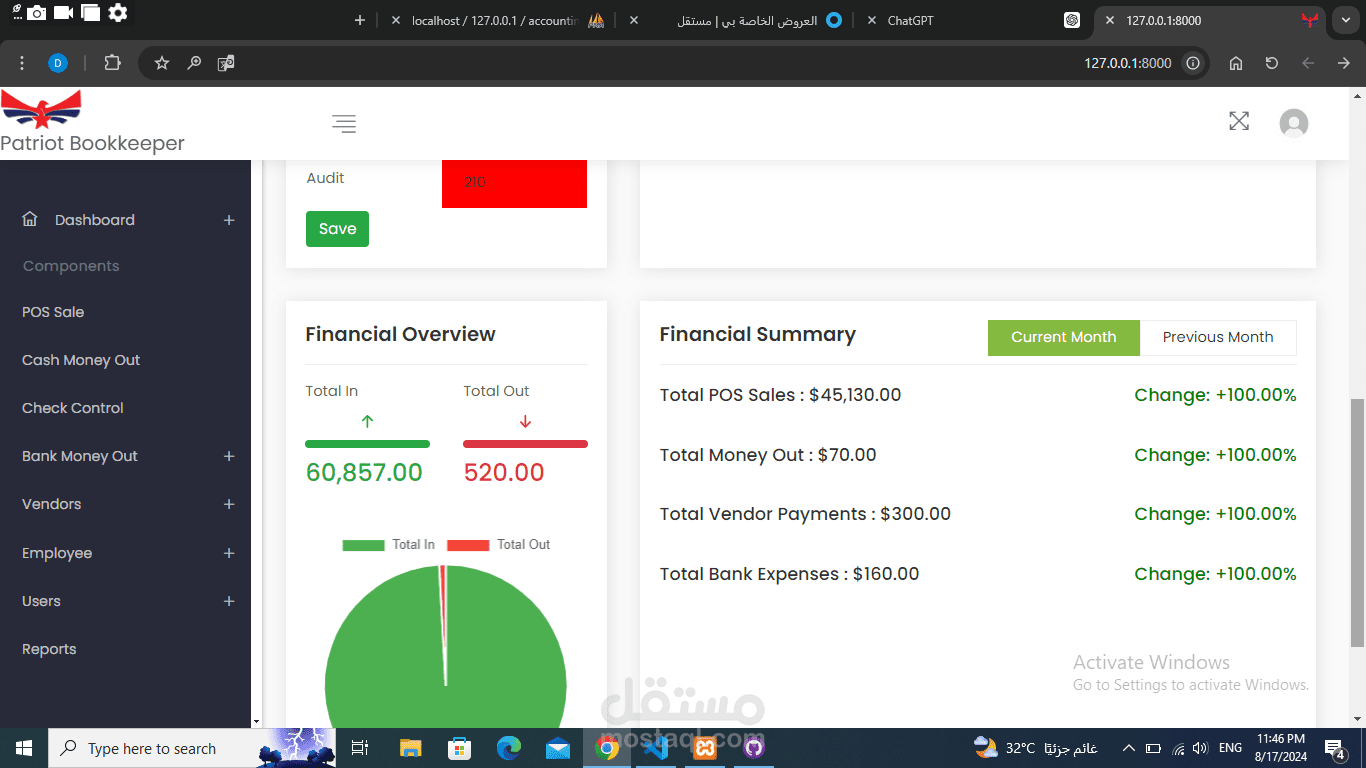Open the Patriot Bookkeeper hamburger menu
The height and width of the screenshot is (768, 1366).
click(x=343, y=123)
